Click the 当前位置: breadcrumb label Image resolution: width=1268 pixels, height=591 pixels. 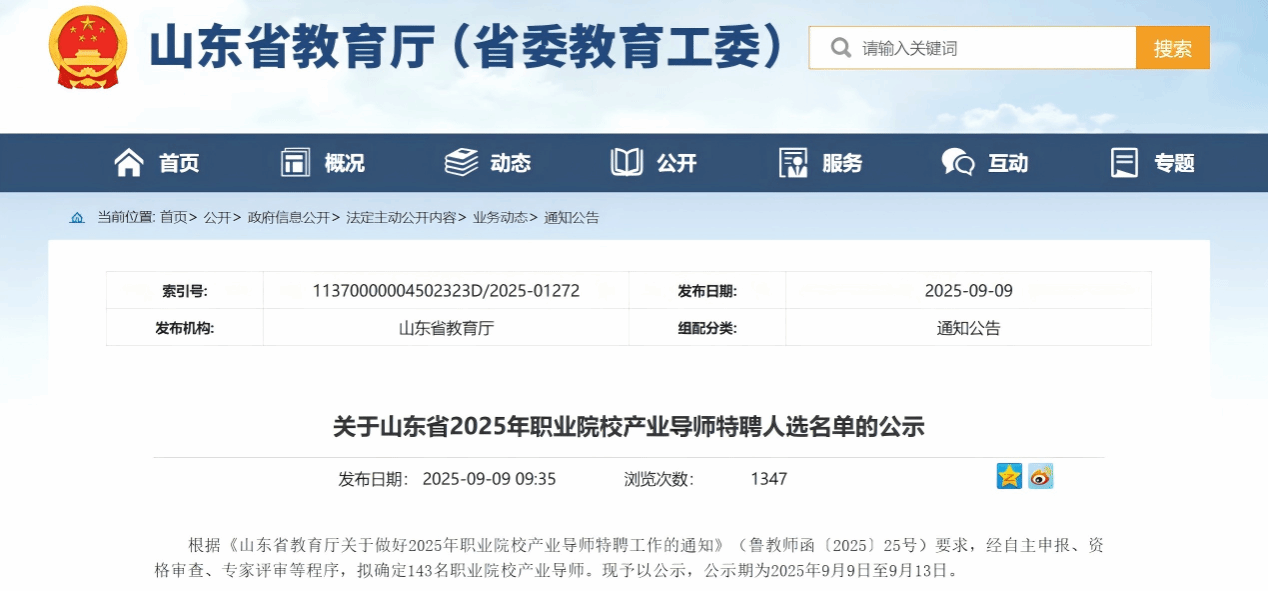[126, 217]
